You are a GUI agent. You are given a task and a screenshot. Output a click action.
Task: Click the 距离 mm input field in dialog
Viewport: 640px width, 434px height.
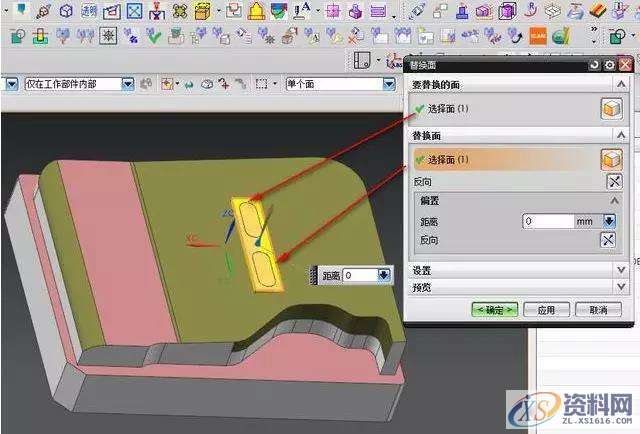click(548, 221)
